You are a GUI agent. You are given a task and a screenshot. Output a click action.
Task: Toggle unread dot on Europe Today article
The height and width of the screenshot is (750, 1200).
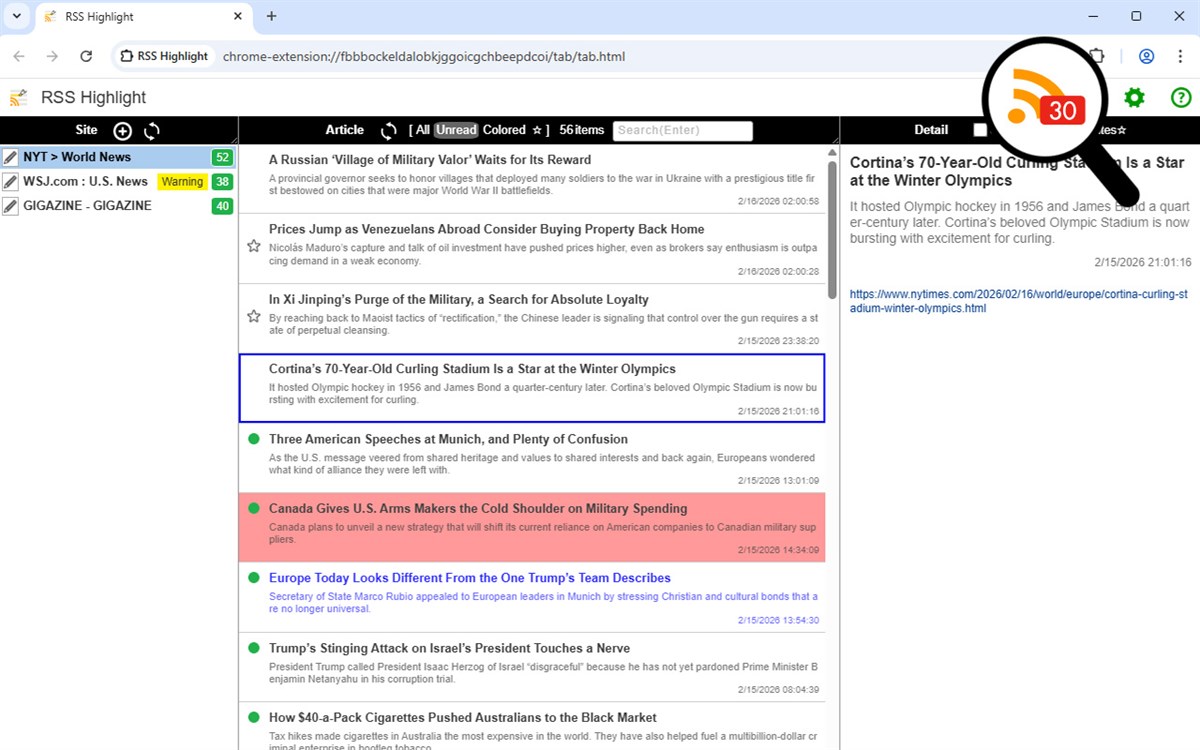253,578
